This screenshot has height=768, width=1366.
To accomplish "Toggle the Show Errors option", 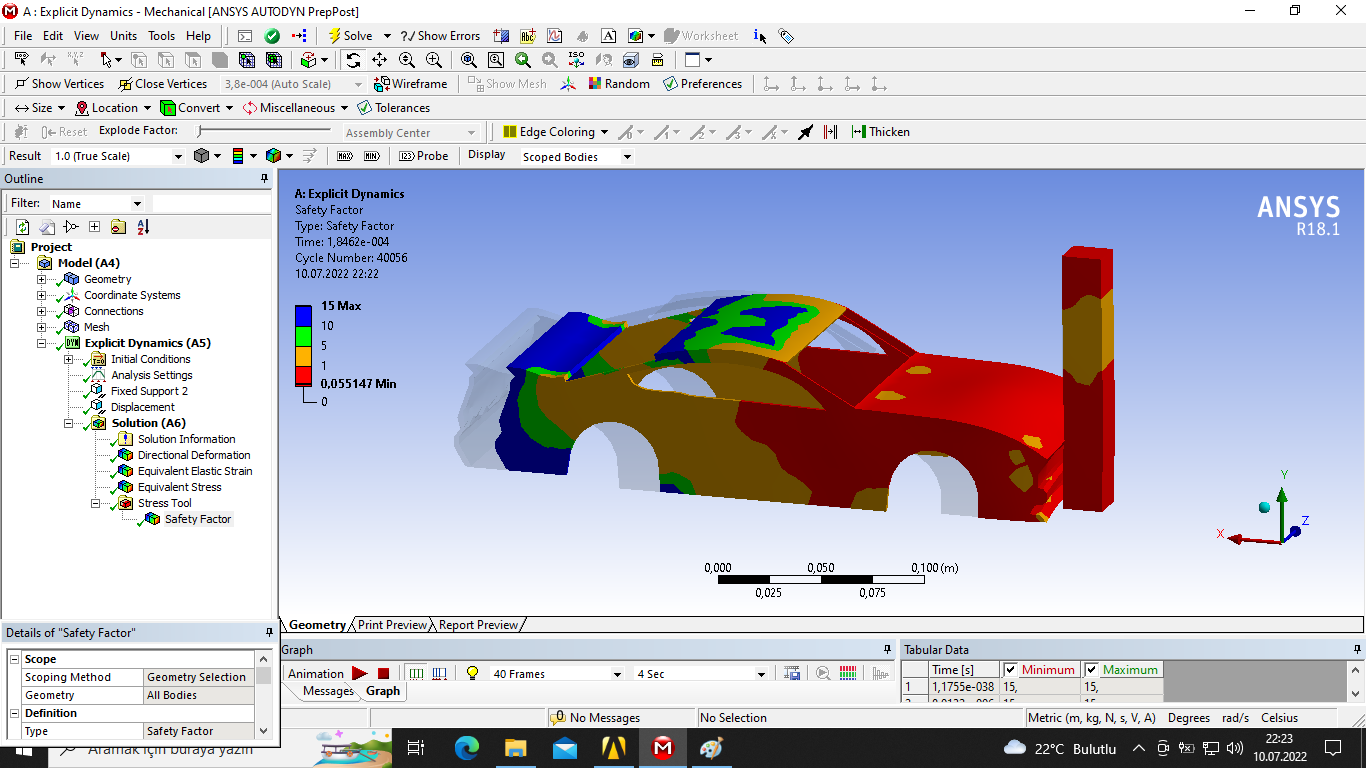I will (x=440, y=35).
